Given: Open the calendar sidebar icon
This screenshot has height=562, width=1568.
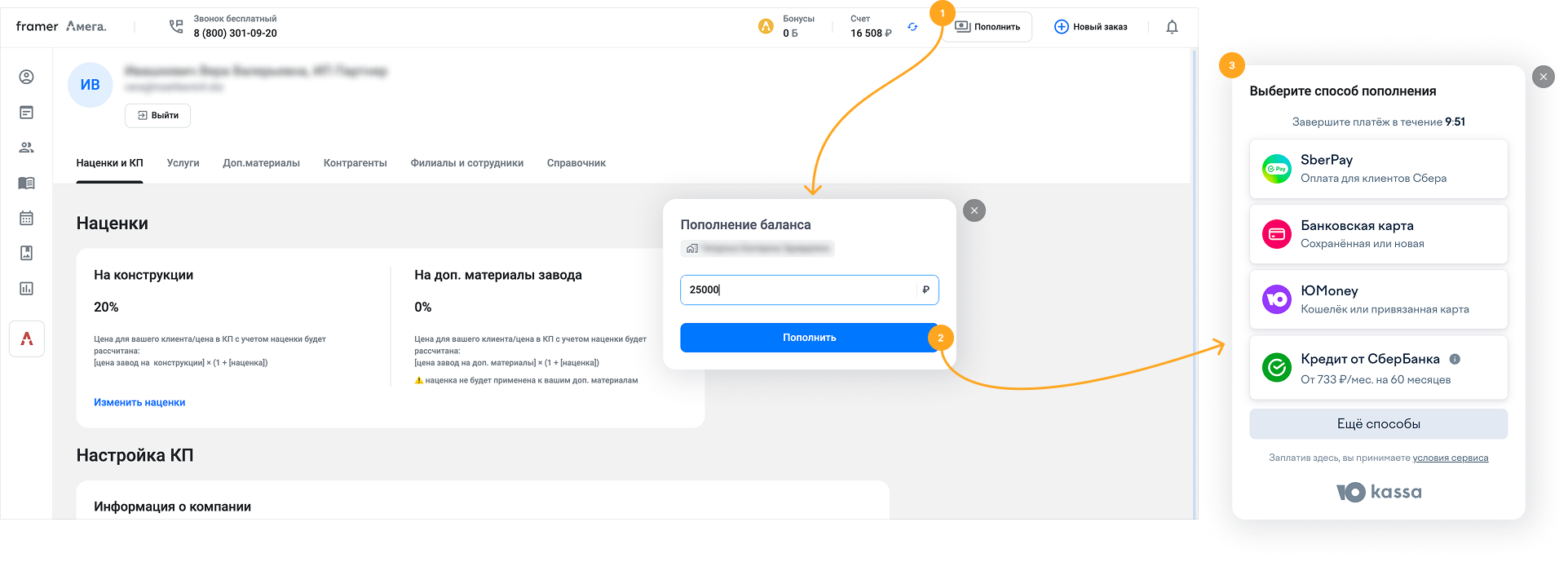Looking at the screenshot, I should (26, 218).
